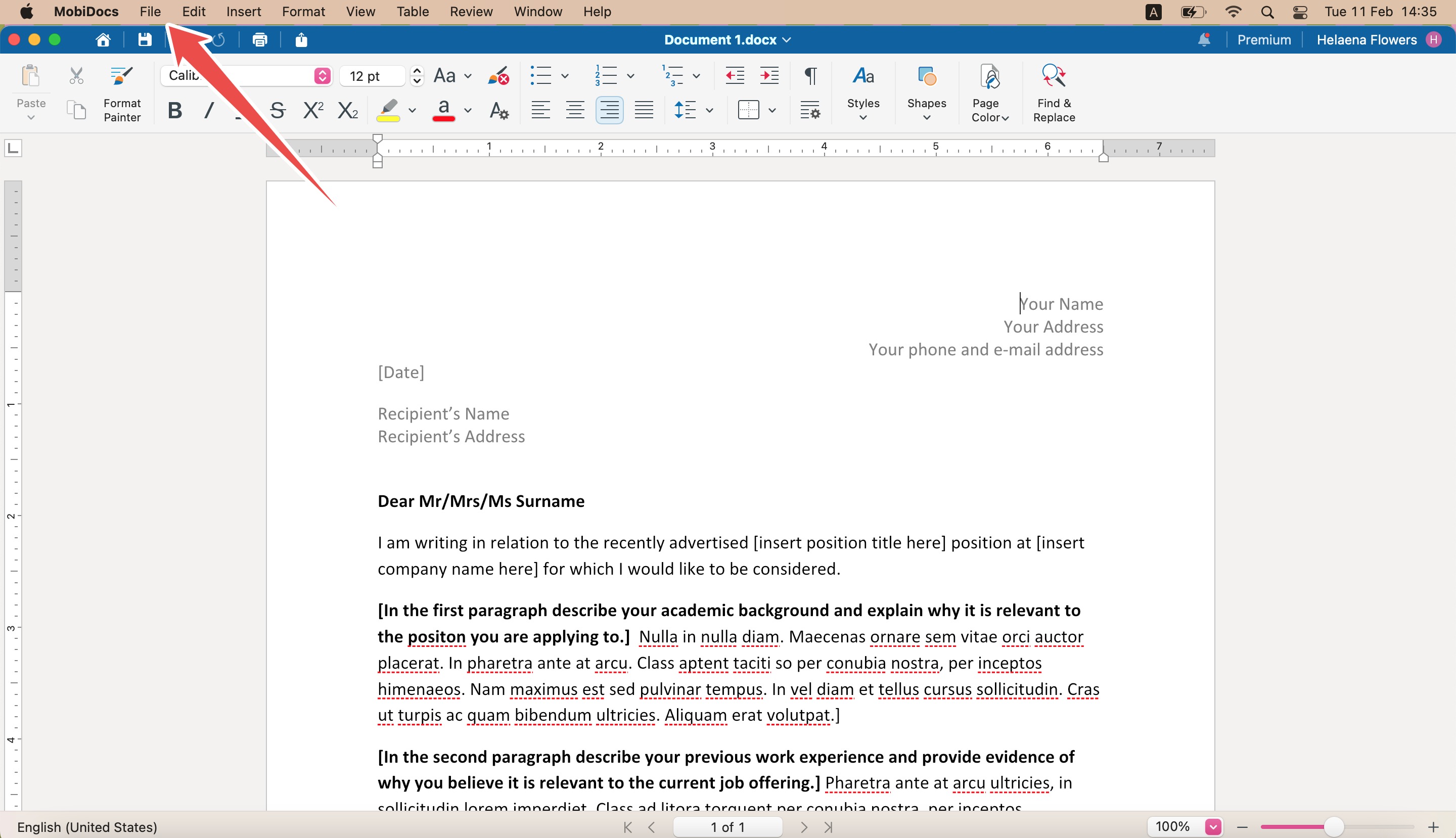Cut selection with the scissors icon
This screenshot has width=1456, height=838.
[76, 75]
